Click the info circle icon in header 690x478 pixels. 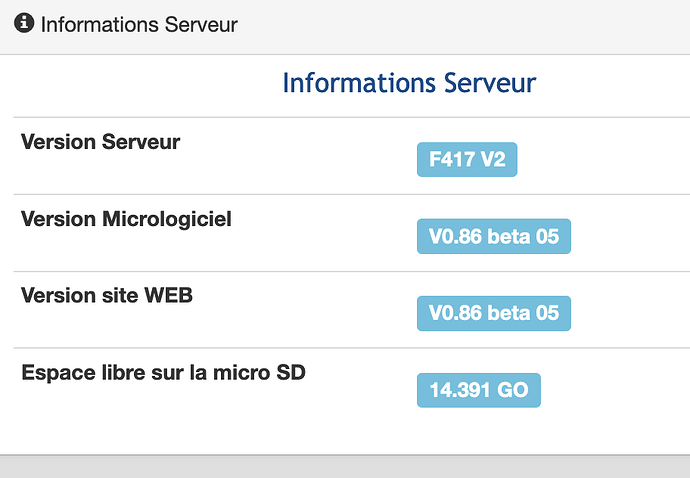24,23
